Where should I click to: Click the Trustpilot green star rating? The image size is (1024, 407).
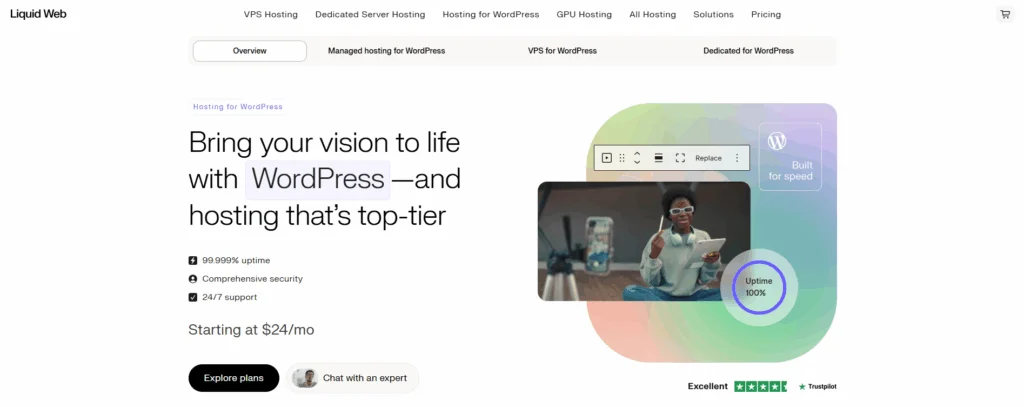[760, 387]
